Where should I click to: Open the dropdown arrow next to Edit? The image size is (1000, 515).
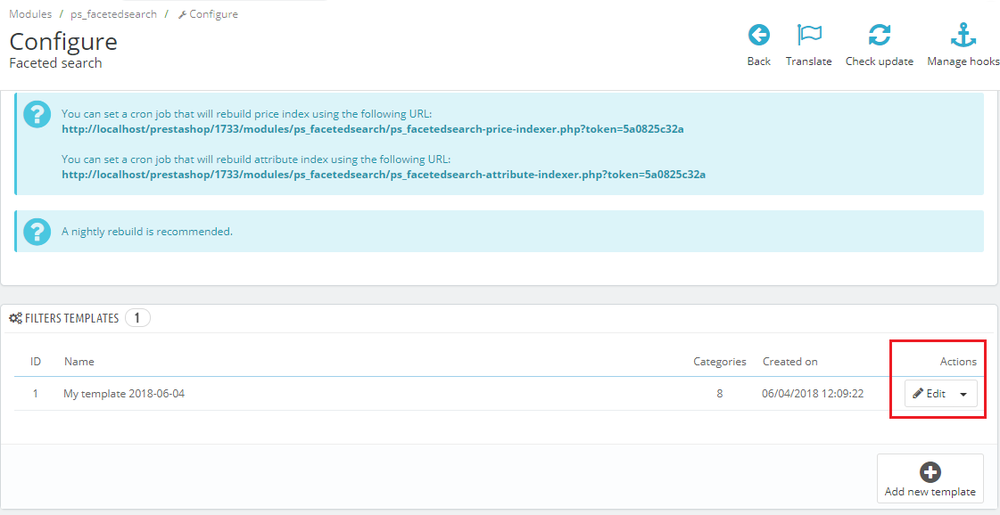964,394
